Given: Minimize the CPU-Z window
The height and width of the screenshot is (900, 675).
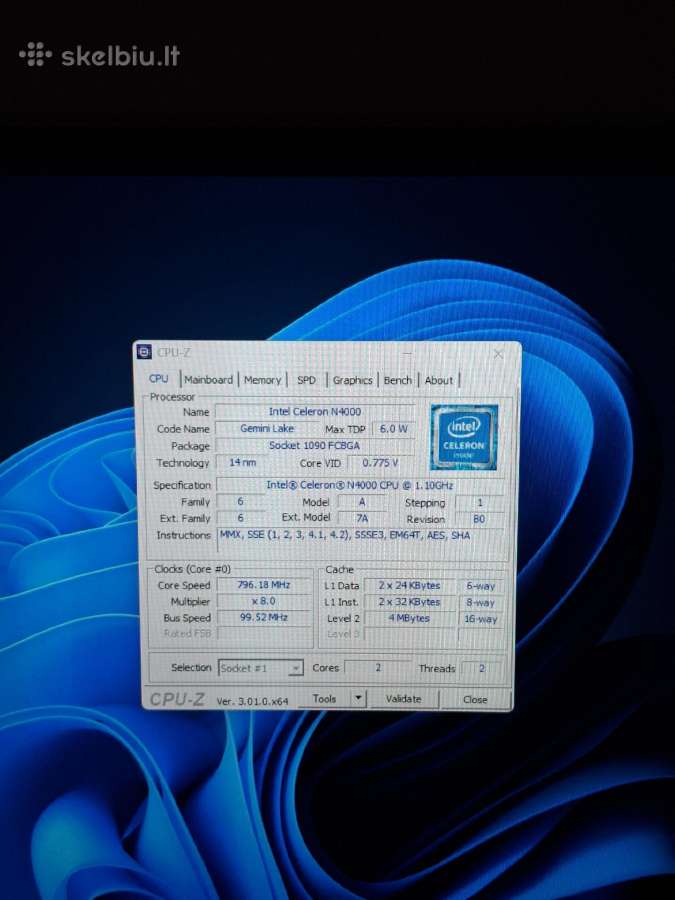Looking at the screenshot, I should (x=407, y=354).
